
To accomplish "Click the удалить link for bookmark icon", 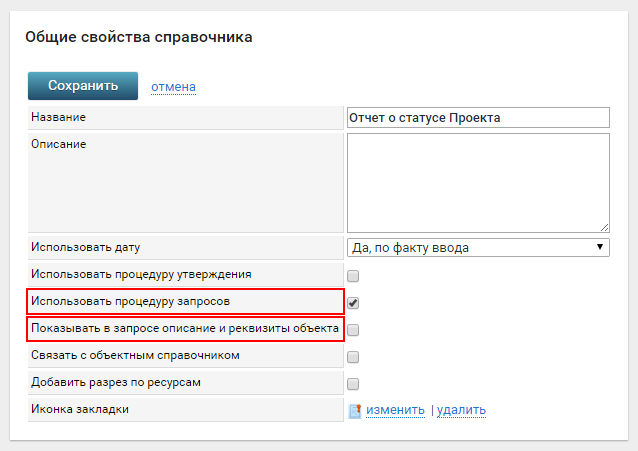I will [x=461, y=410].
